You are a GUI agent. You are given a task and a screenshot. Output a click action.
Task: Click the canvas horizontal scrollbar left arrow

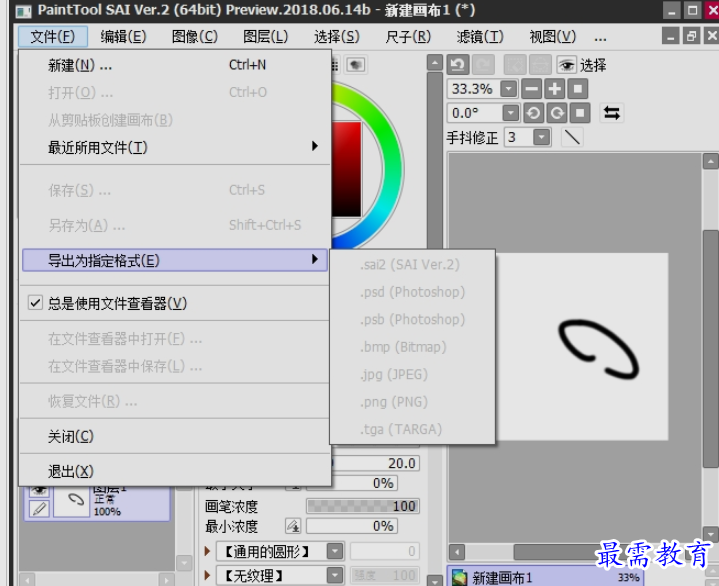click(x=457, y=552)
